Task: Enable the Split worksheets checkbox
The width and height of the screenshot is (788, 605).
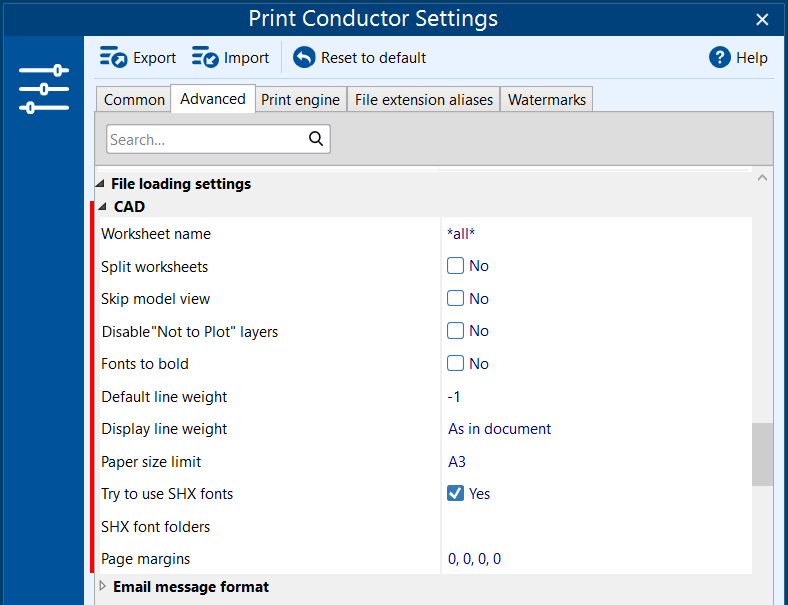Action: click(x=455, y=266)
